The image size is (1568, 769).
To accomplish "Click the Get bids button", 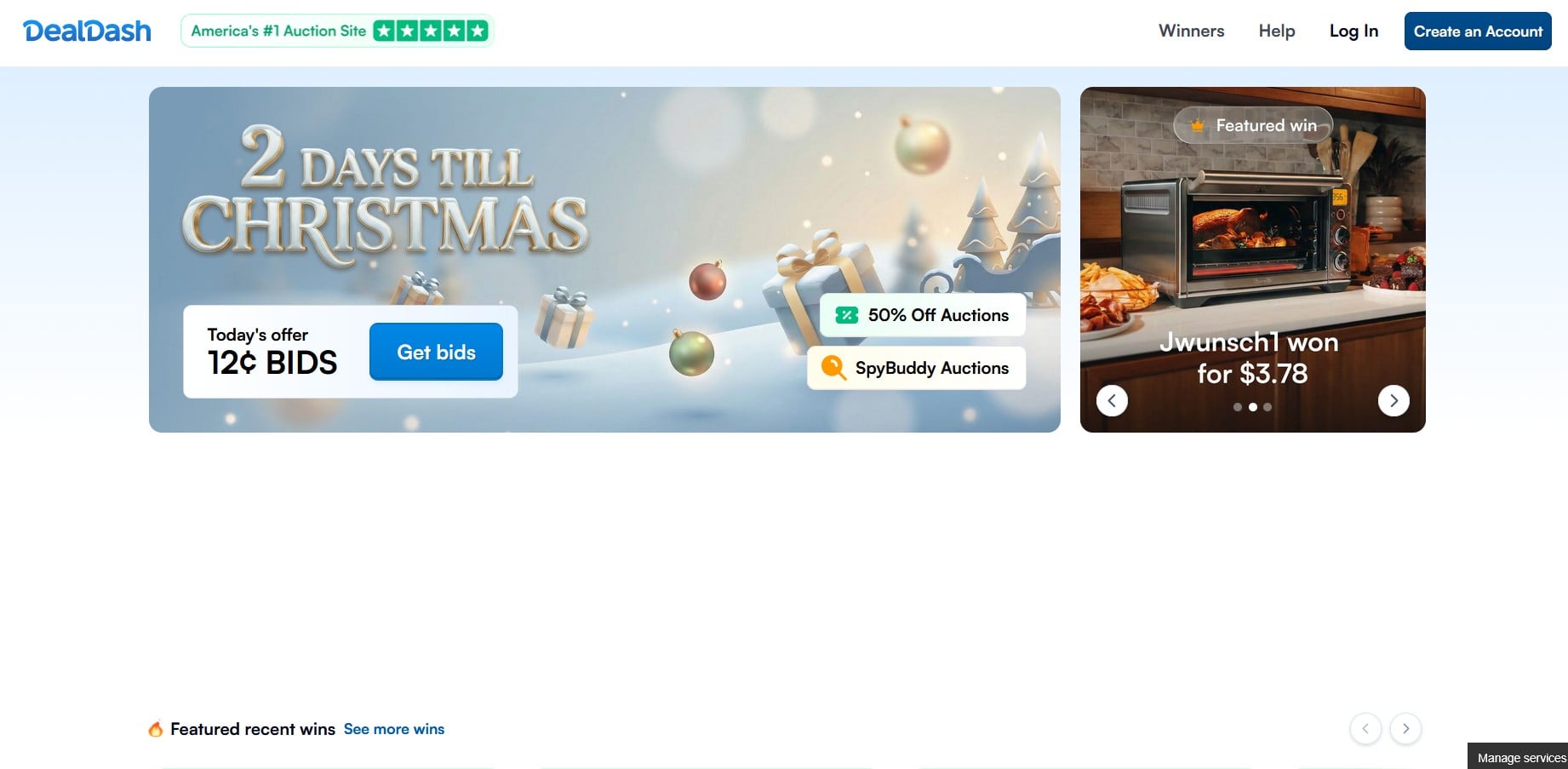I will click(436, 352).
